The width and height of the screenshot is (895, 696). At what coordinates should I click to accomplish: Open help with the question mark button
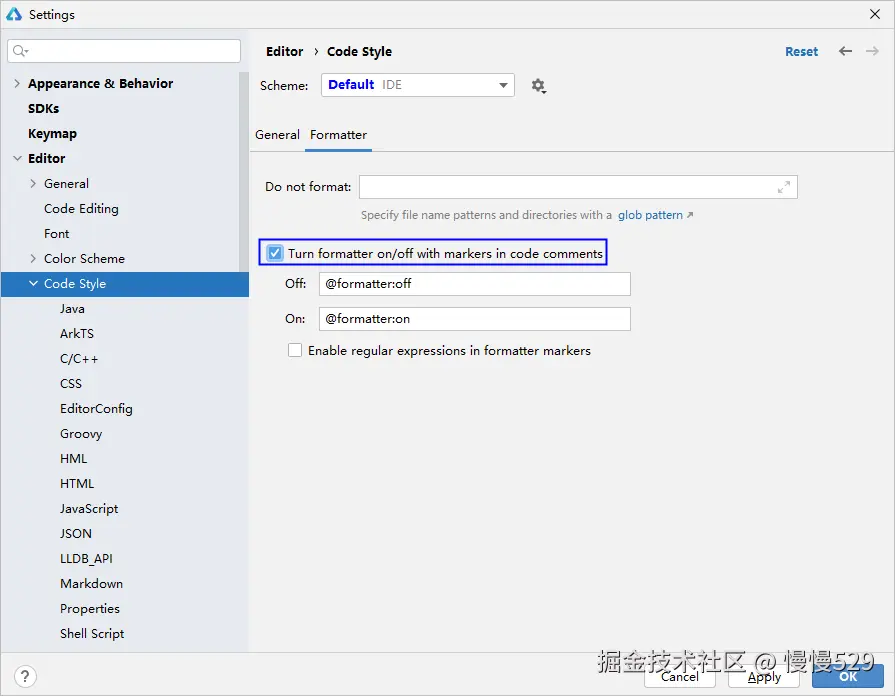click(x=25, y=677)
